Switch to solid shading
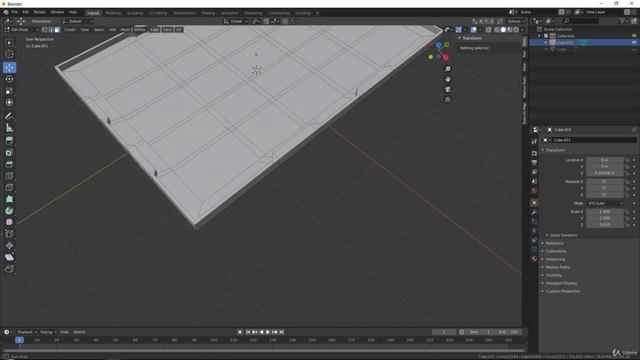Image resolution: width=640 pixels, height=360 pixels. click(503, 30)
